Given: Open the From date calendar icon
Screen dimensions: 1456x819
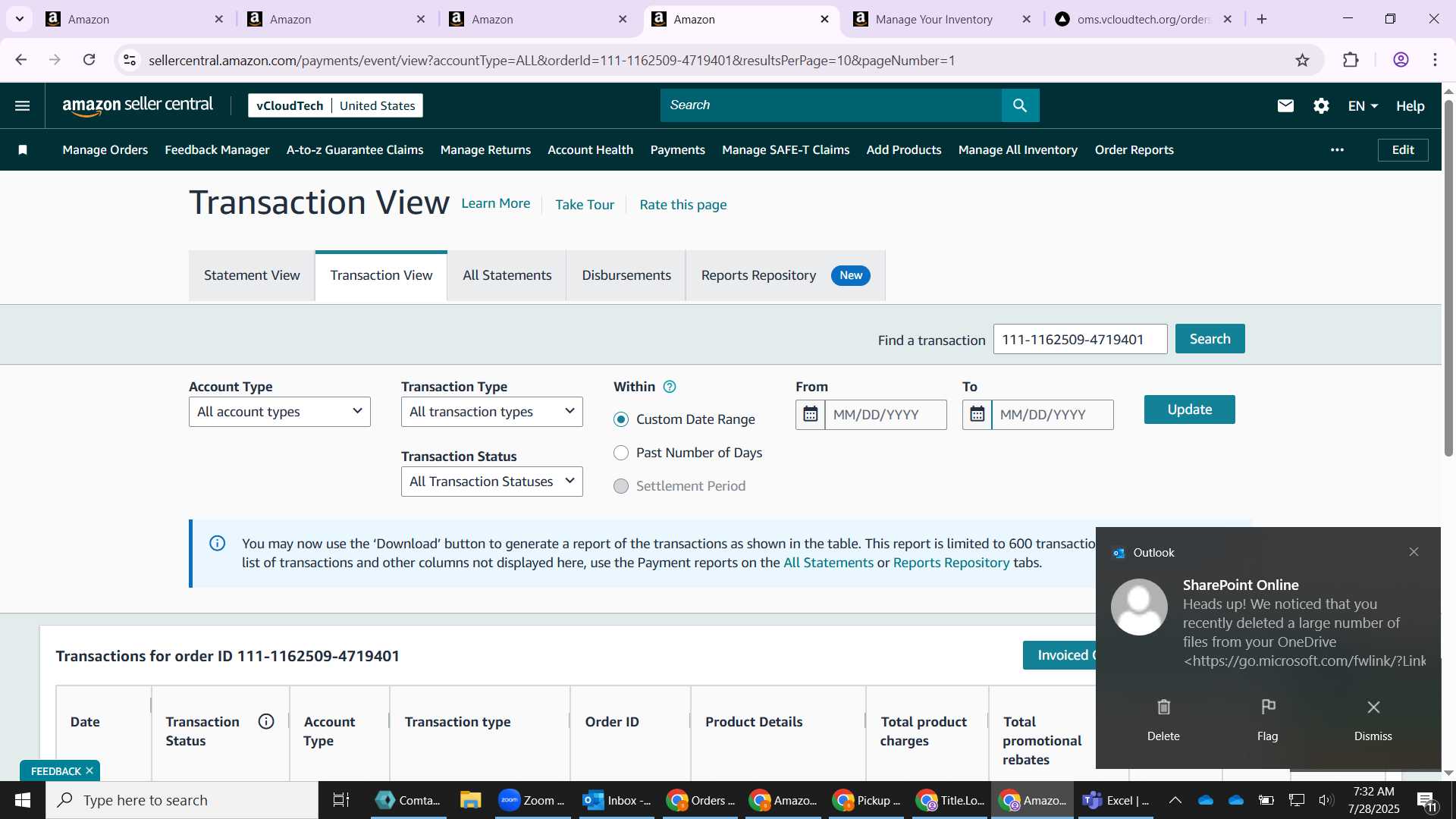Looking at the screenshot, I should click(811, 415).
